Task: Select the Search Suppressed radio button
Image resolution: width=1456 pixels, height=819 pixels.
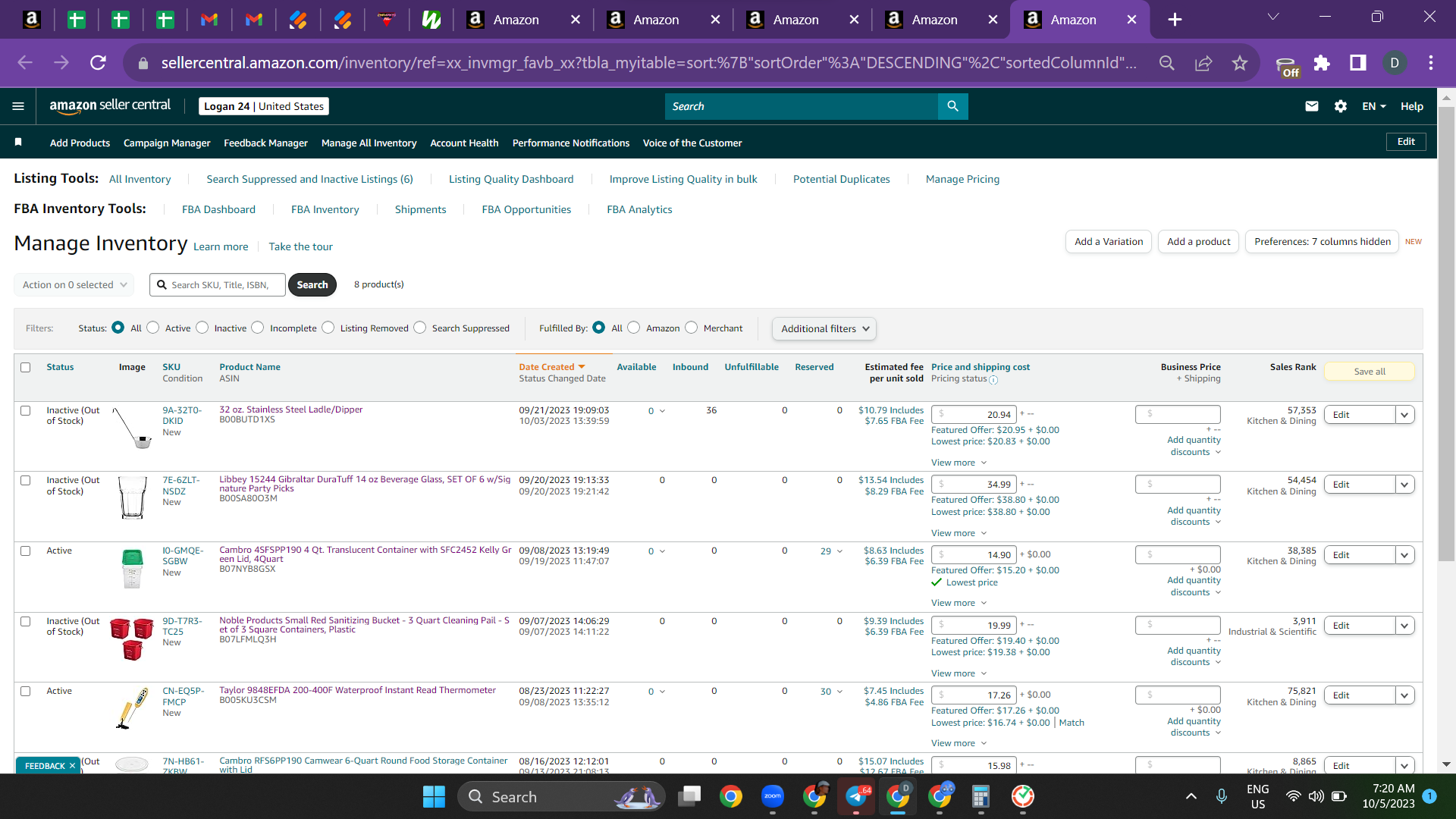Action: [x=420, y=328]
